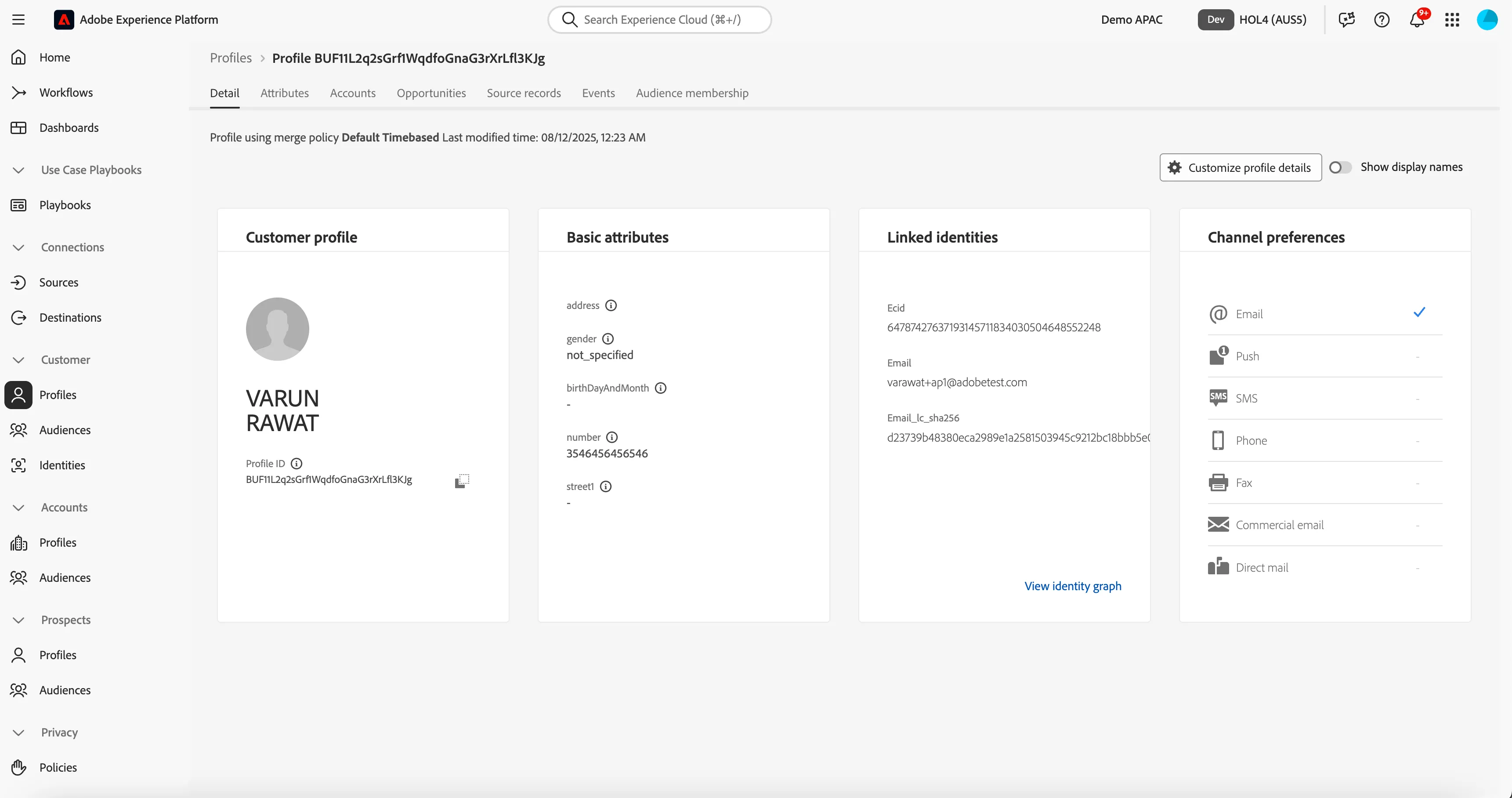
Task: Click the Demo APAC organization name
Action: point(1131,19)
